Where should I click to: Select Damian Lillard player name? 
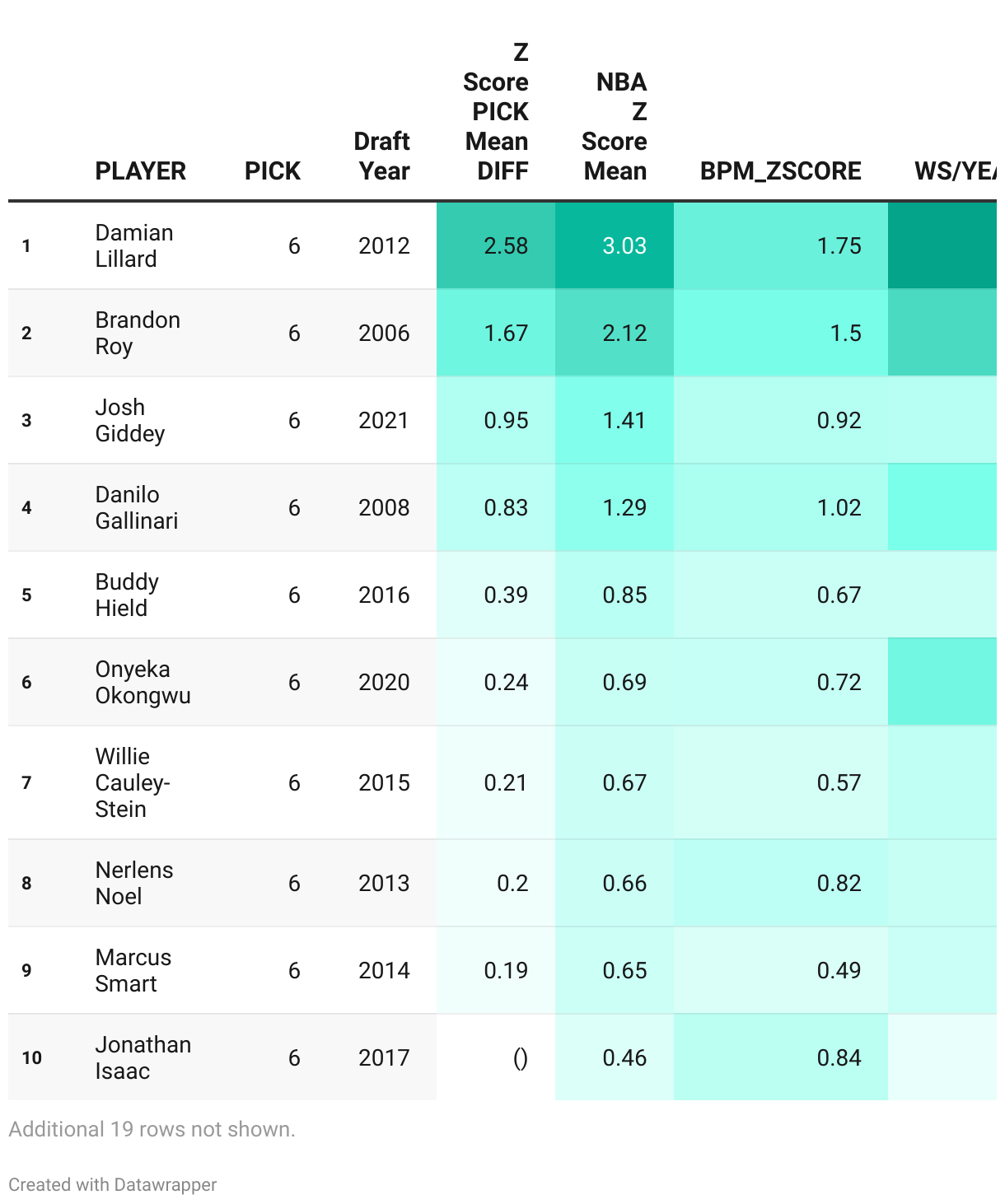[x=134, y=245]
